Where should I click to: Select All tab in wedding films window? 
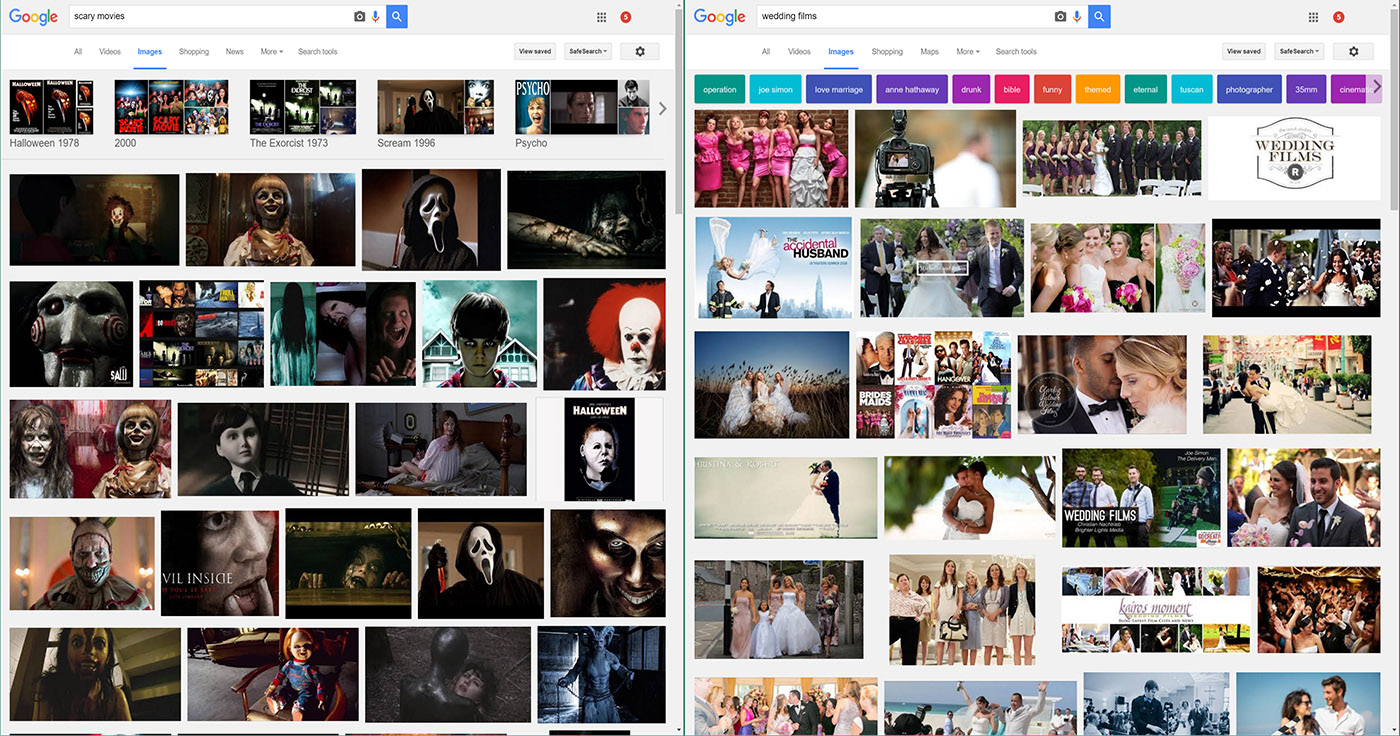click(x=766, y=51)
